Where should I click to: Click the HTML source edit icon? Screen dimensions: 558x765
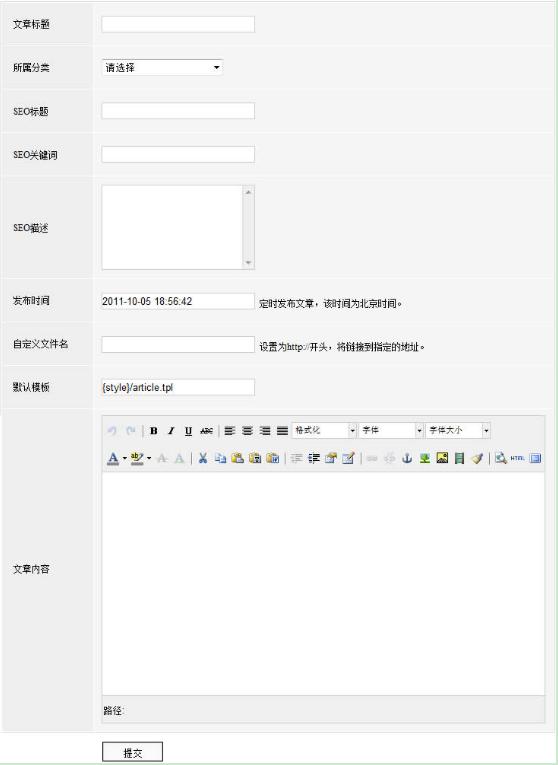(x=518, y=458)
